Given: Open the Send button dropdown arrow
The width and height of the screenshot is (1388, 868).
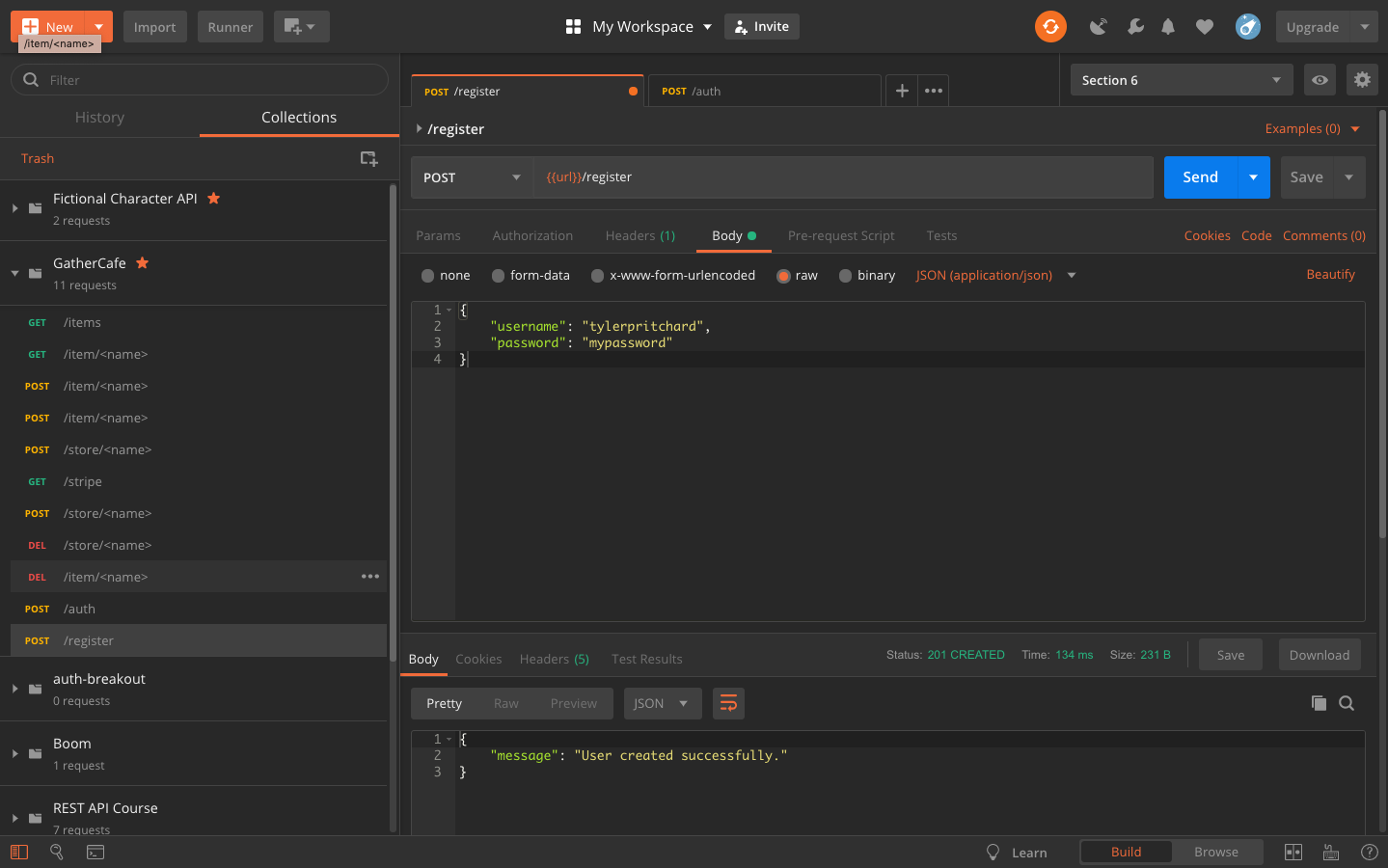Looking at the screenshot, I should click(x=1253, y=177).
